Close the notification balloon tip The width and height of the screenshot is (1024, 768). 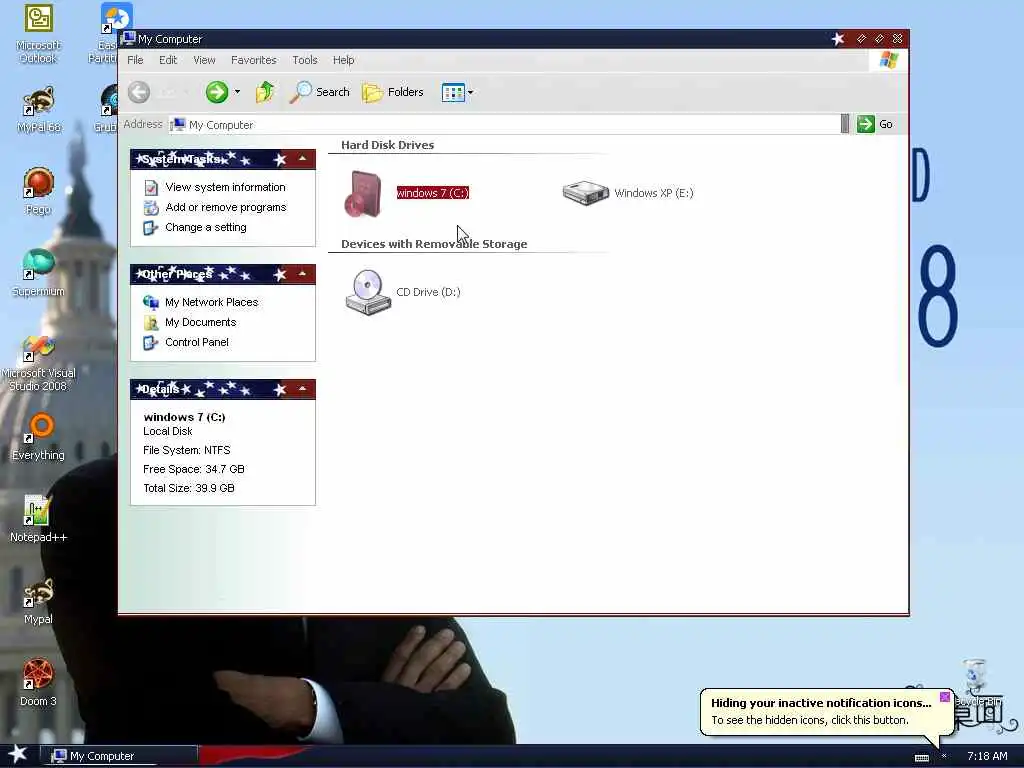point(944,697)
